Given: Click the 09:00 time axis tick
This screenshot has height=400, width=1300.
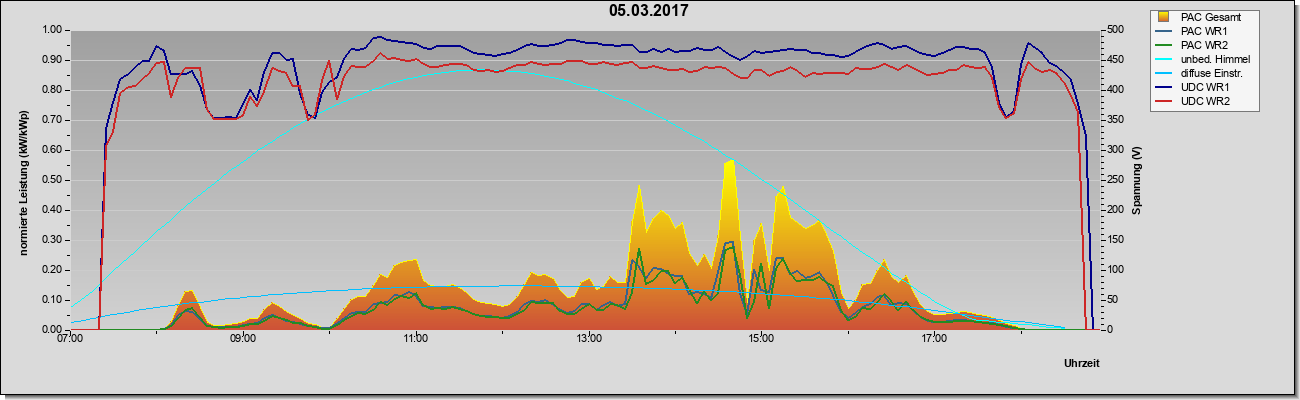Looking at the screenshot, I should tap(242, 338).
